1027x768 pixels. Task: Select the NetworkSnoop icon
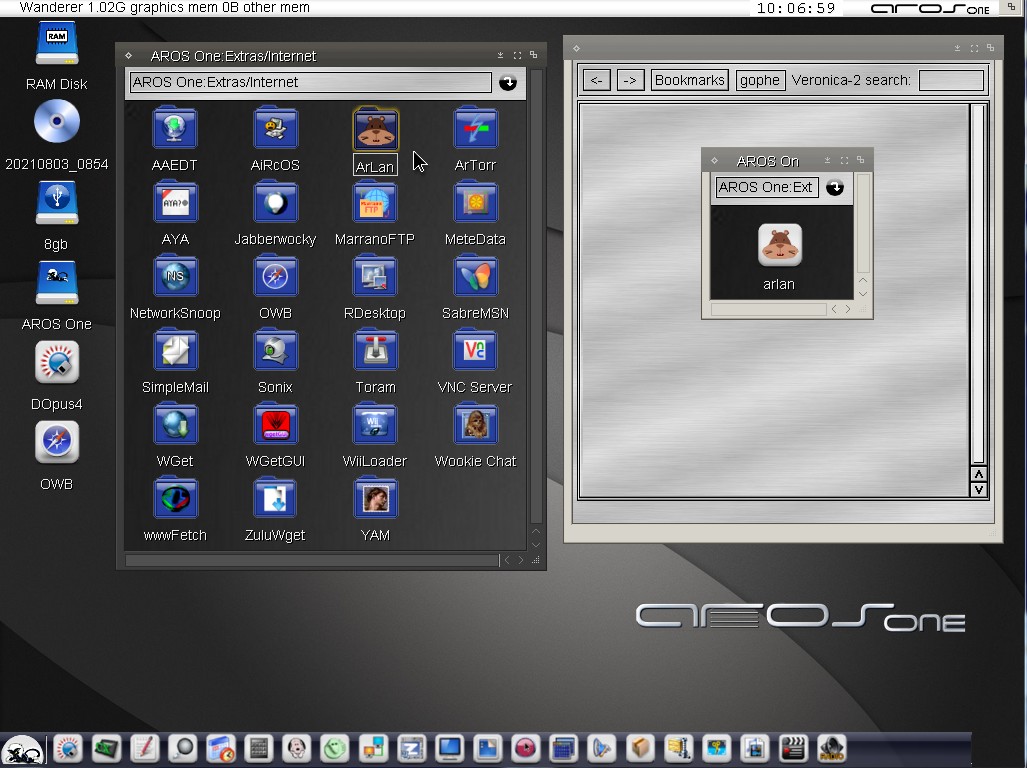tap(175, 277)
